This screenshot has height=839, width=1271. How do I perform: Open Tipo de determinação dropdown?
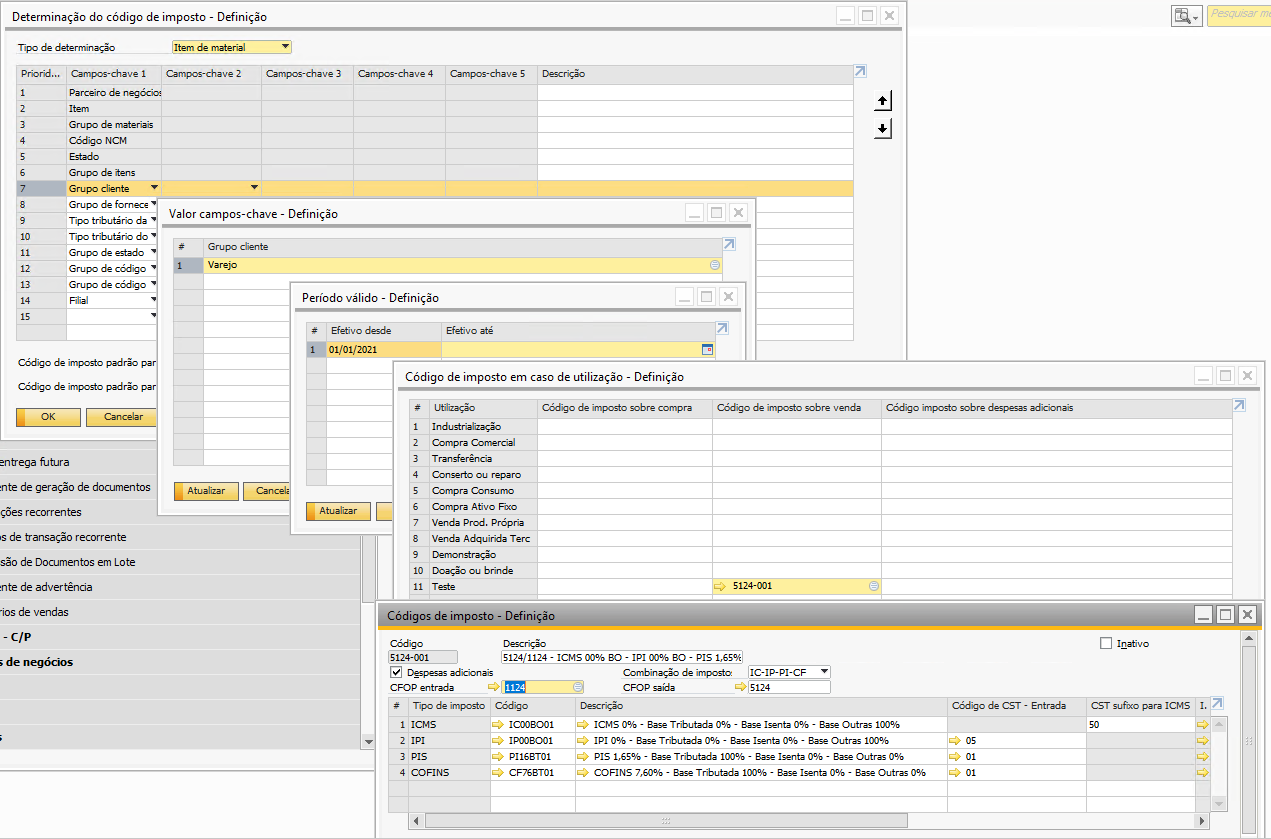[x=286, y=47]
